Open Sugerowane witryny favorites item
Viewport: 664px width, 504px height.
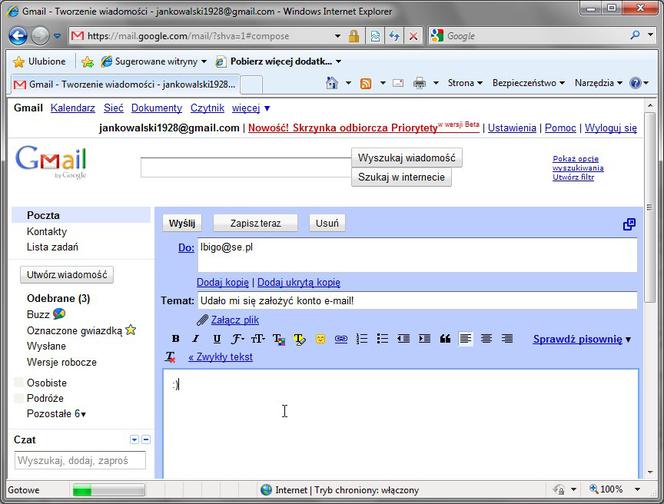point(154,62)
